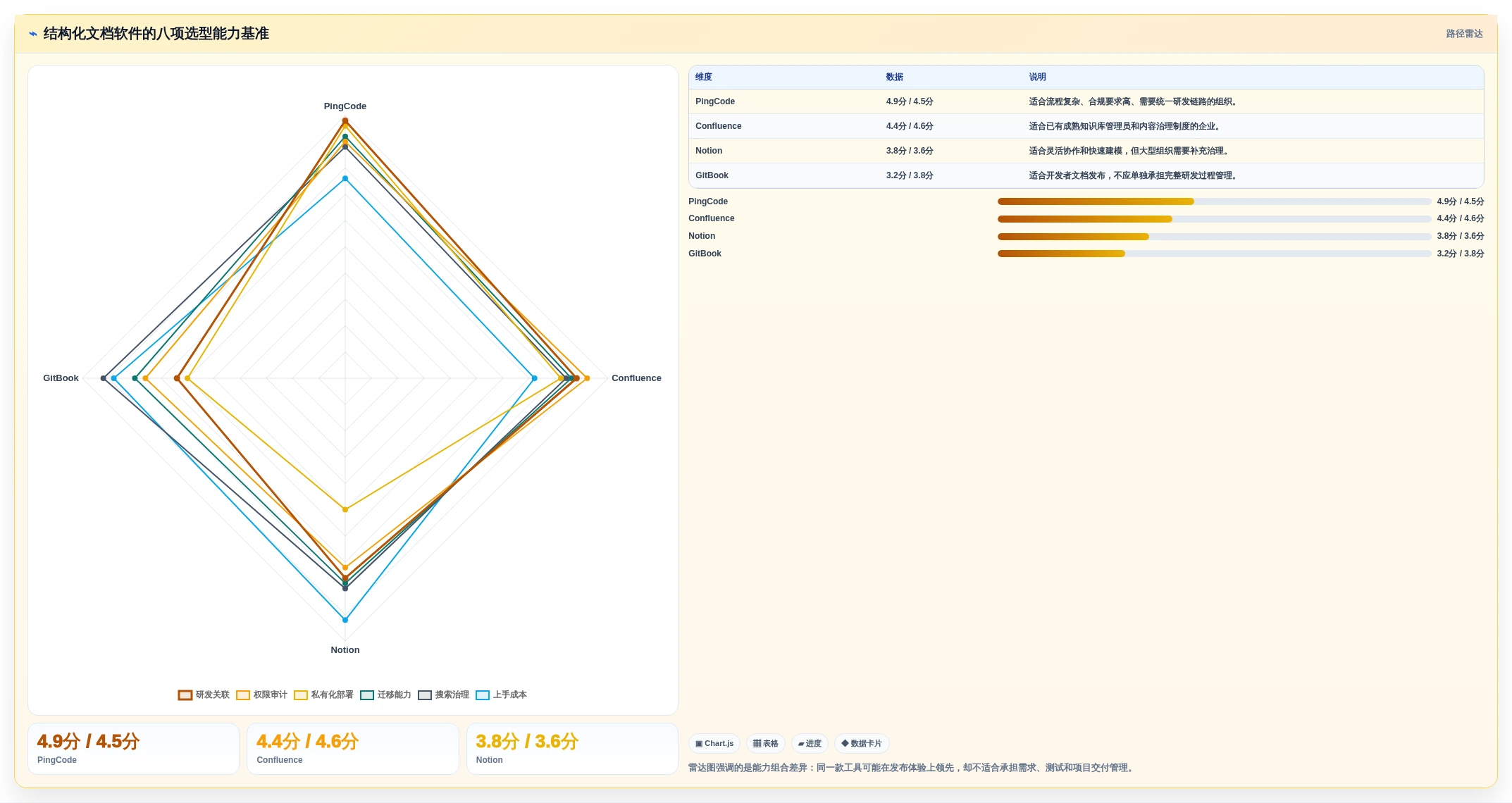Click the GitBook progress bar

(x=1214, y=254)
